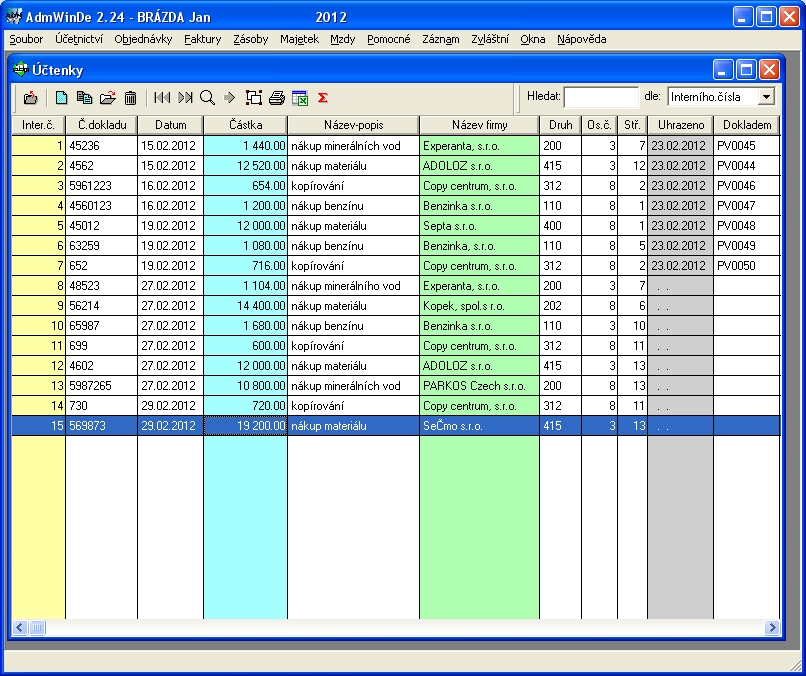Screen dimensions: 806x676
Task: Select document number 5987265 cell
Action: (102, 386)
